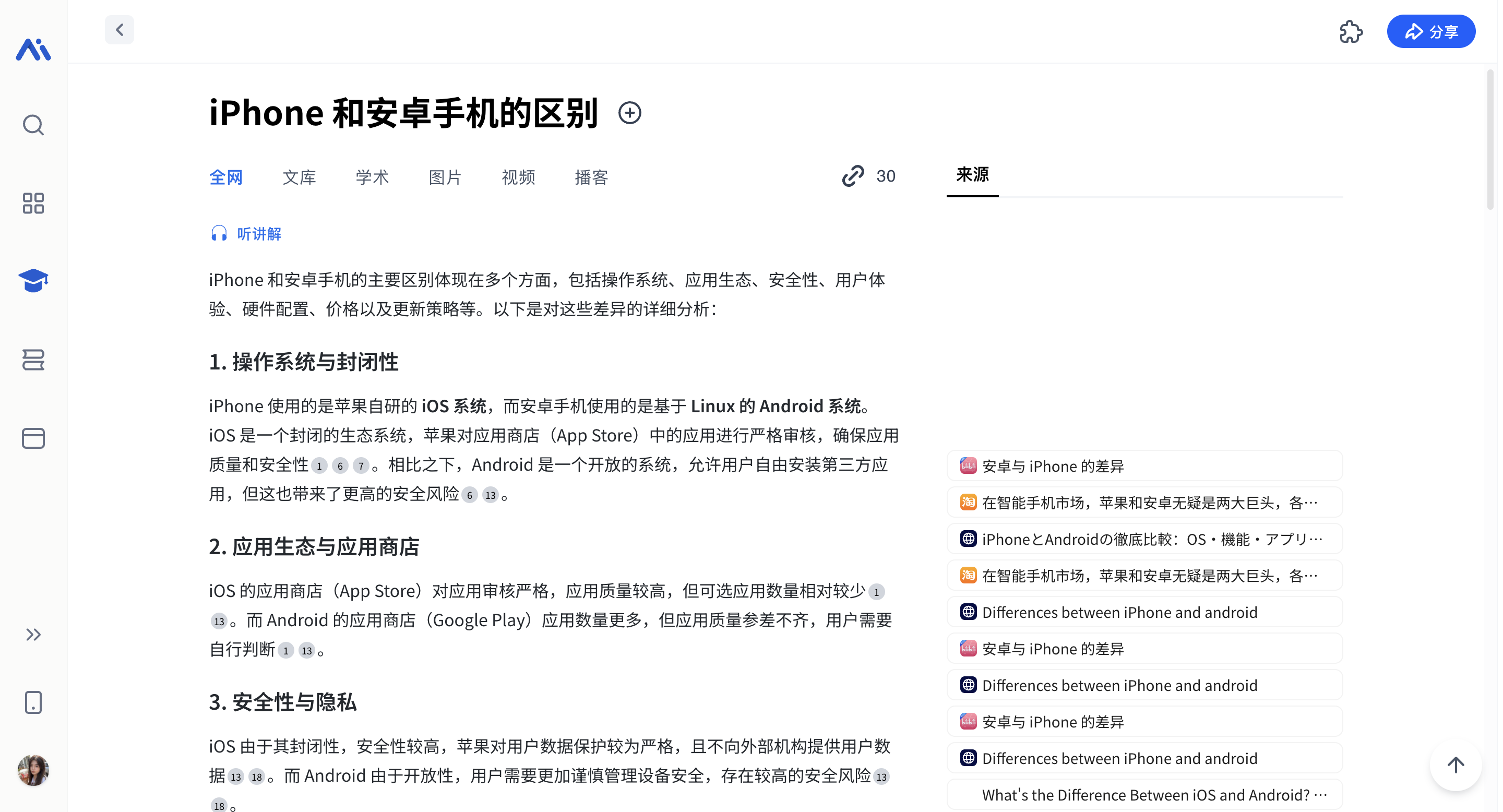Open citation badge 7 in section 1
This screenshot has width=1503, height=812.
(x=361, y=465)
